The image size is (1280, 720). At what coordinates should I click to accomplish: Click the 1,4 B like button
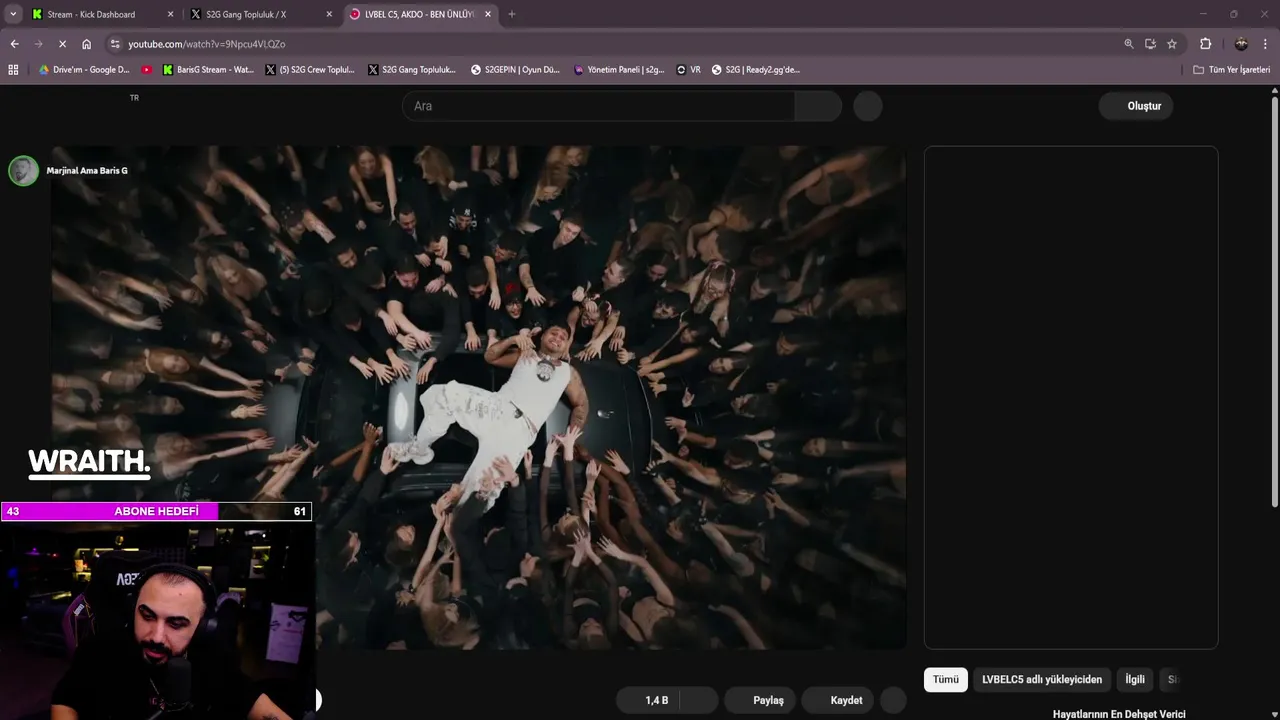click(650, 700)
